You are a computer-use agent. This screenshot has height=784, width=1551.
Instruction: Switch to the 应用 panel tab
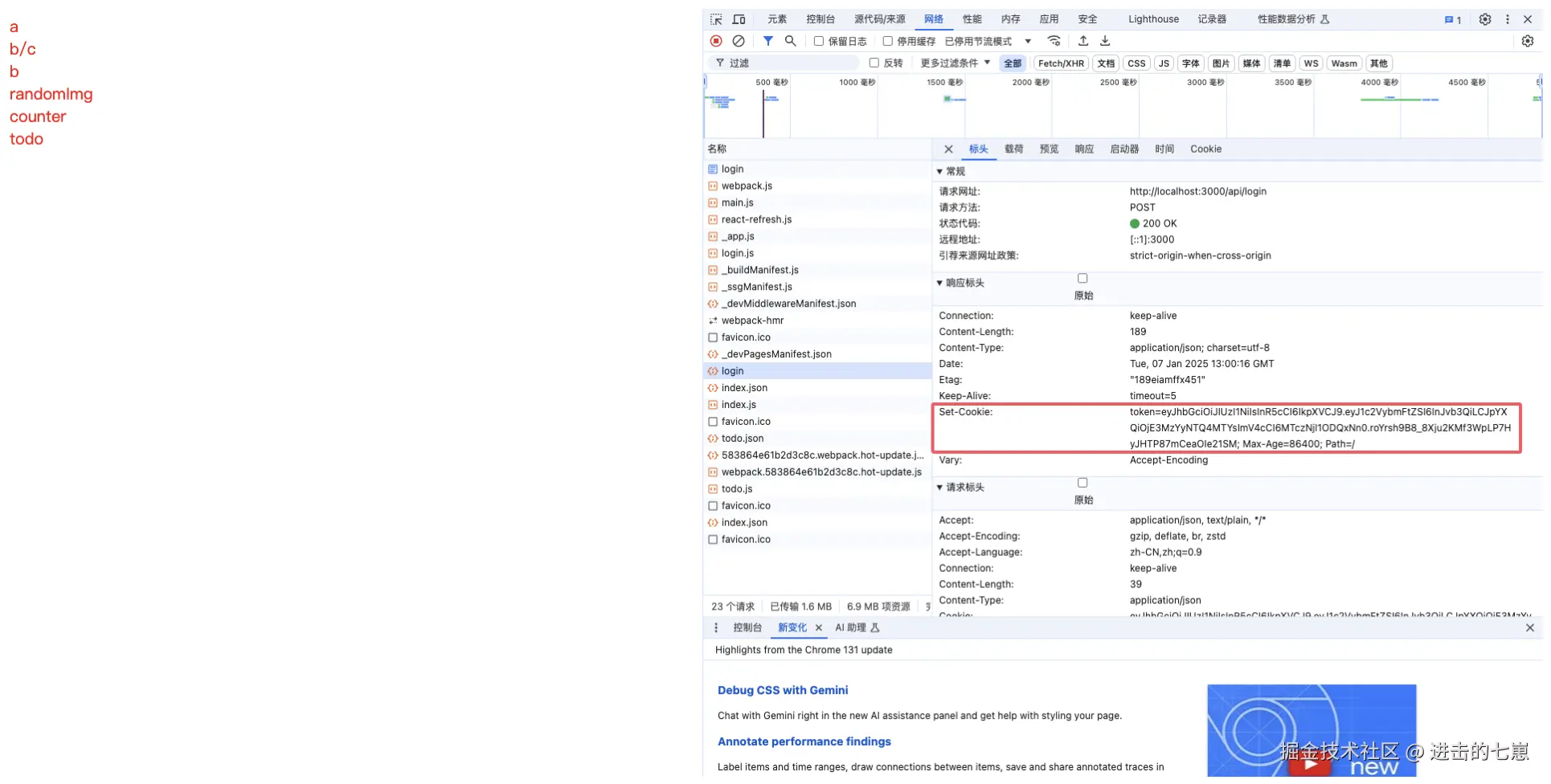pyautogui.click(x=1049, y=19)
